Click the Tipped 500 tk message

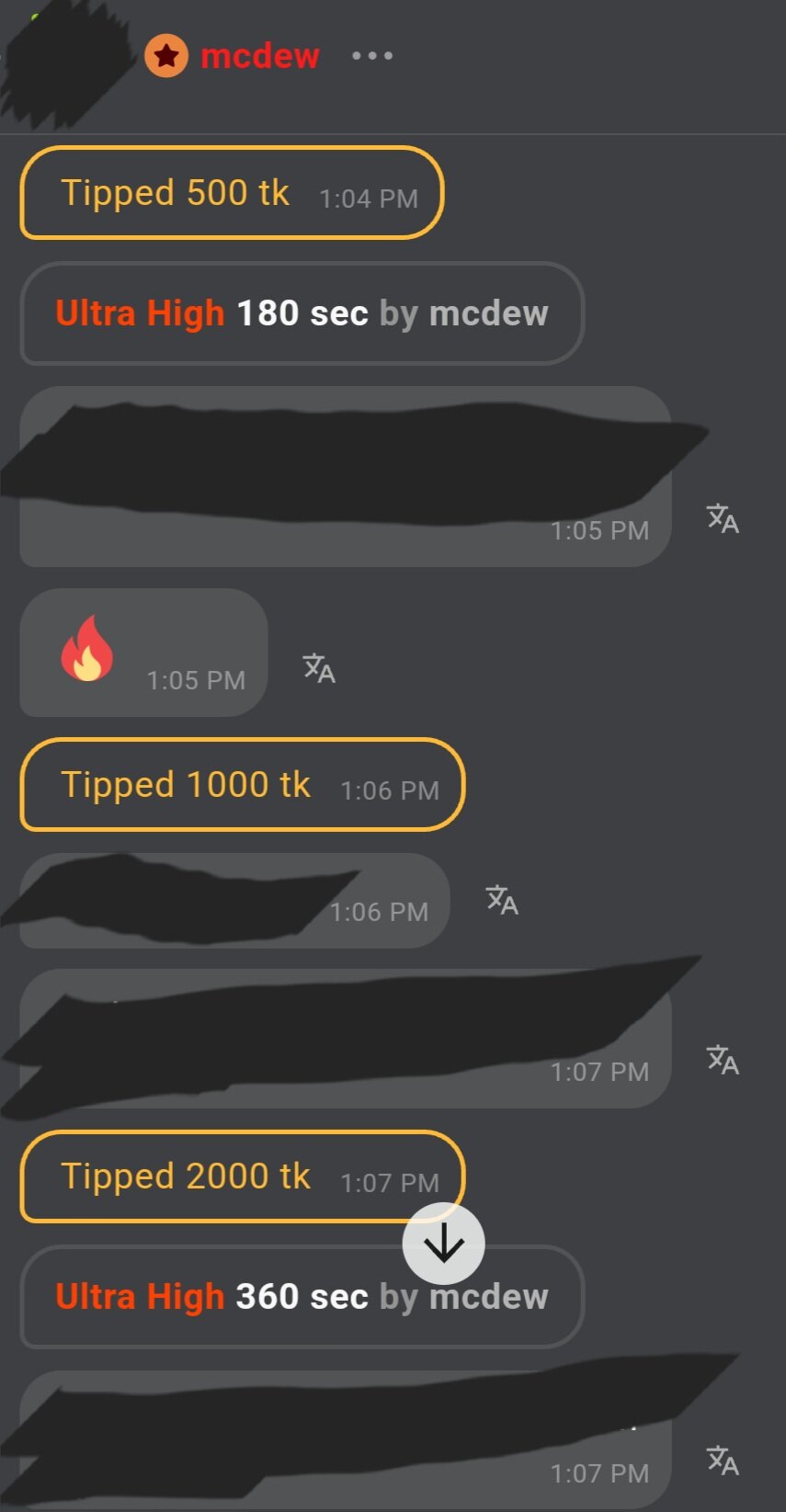[232, 193]
